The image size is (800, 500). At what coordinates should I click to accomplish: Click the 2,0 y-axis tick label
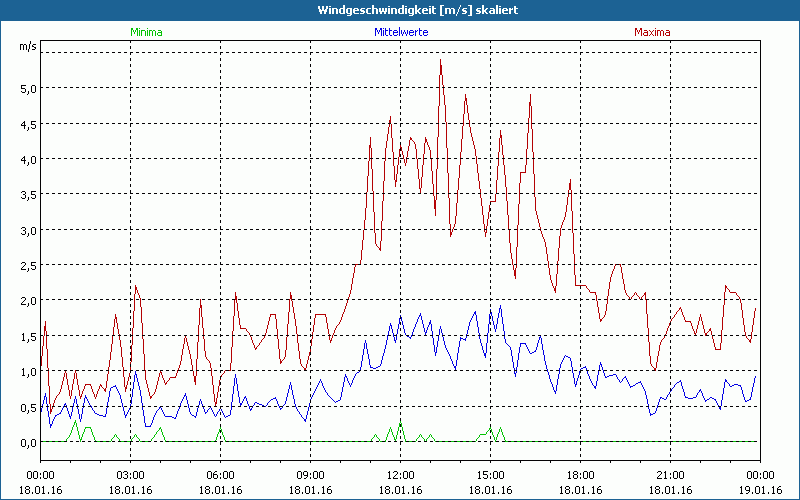(x=28, y=301)
